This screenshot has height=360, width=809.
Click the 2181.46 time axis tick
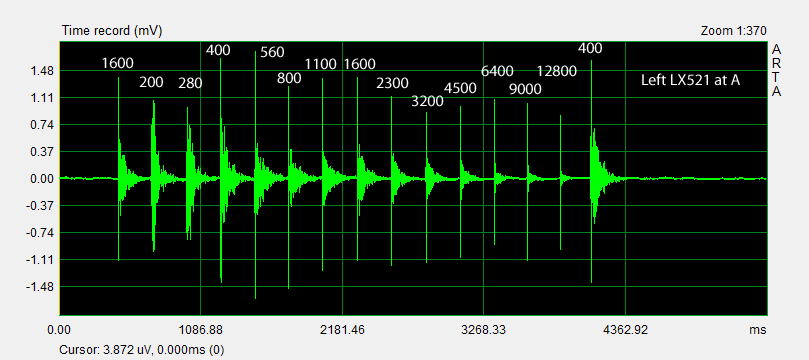click(x=342, y=329)
